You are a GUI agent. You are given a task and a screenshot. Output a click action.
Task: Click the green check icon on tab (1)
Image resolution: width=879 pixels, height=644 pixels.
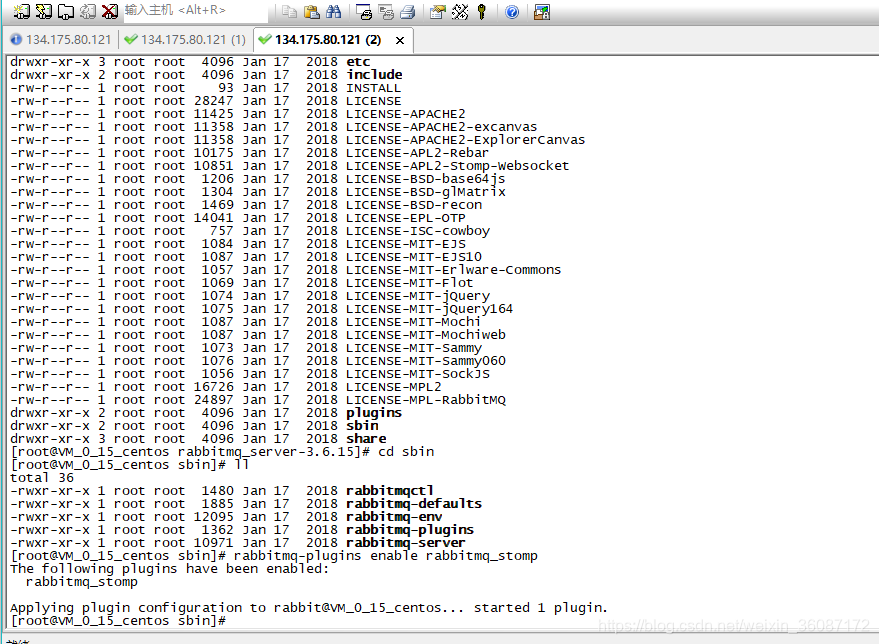pos(131,39)
